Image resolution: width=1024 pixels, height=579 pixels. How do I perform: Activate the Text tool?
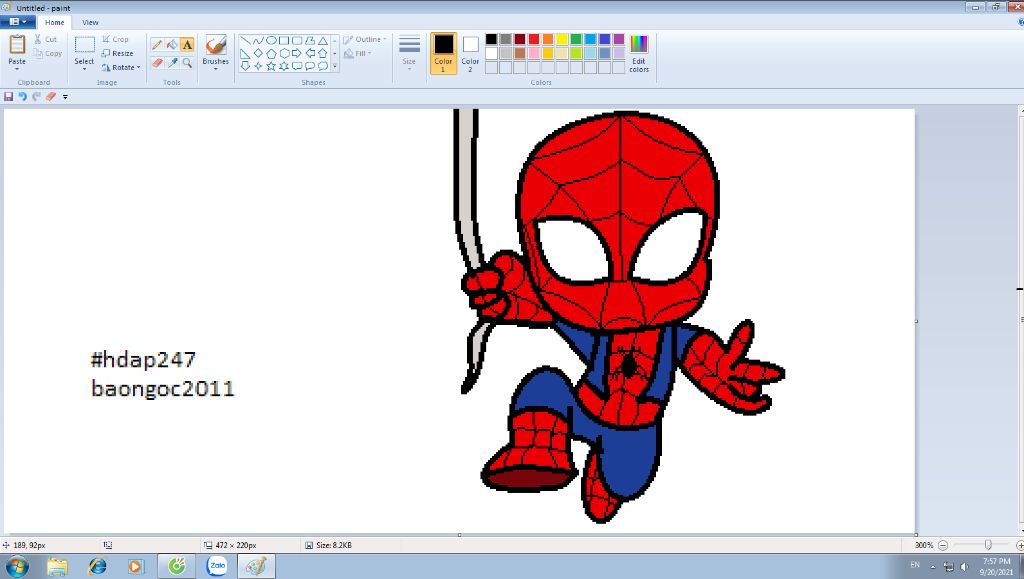(x=187, y=45)
